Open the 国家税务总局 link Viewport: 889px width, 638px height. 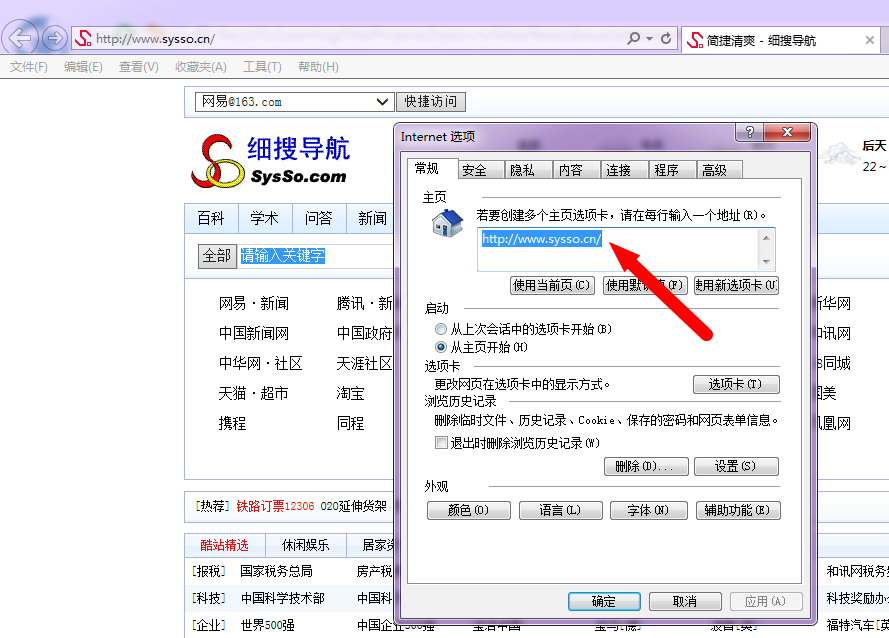coord(276,572)
